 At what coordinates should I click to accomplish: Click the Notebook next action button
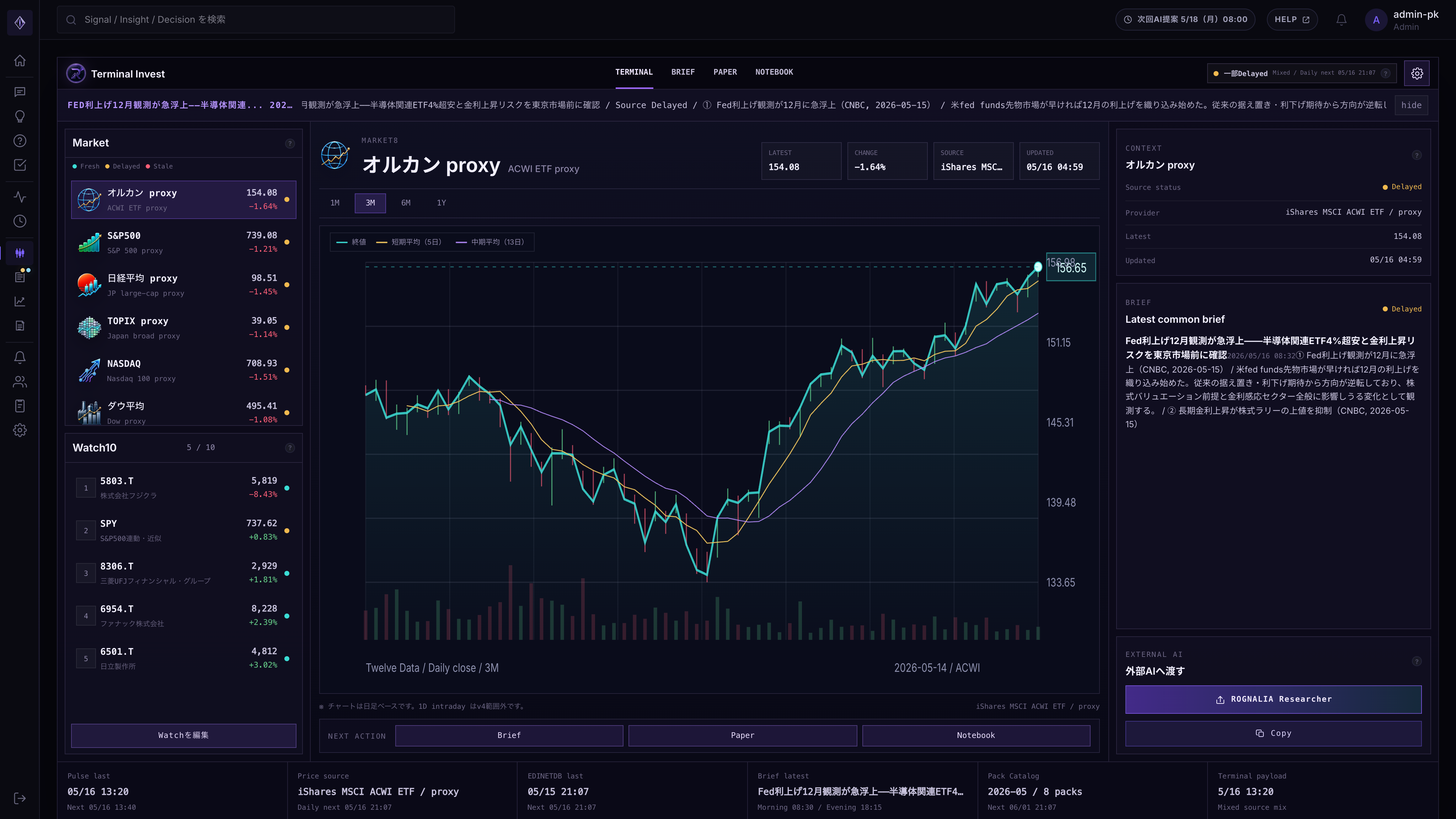point(975,735)
